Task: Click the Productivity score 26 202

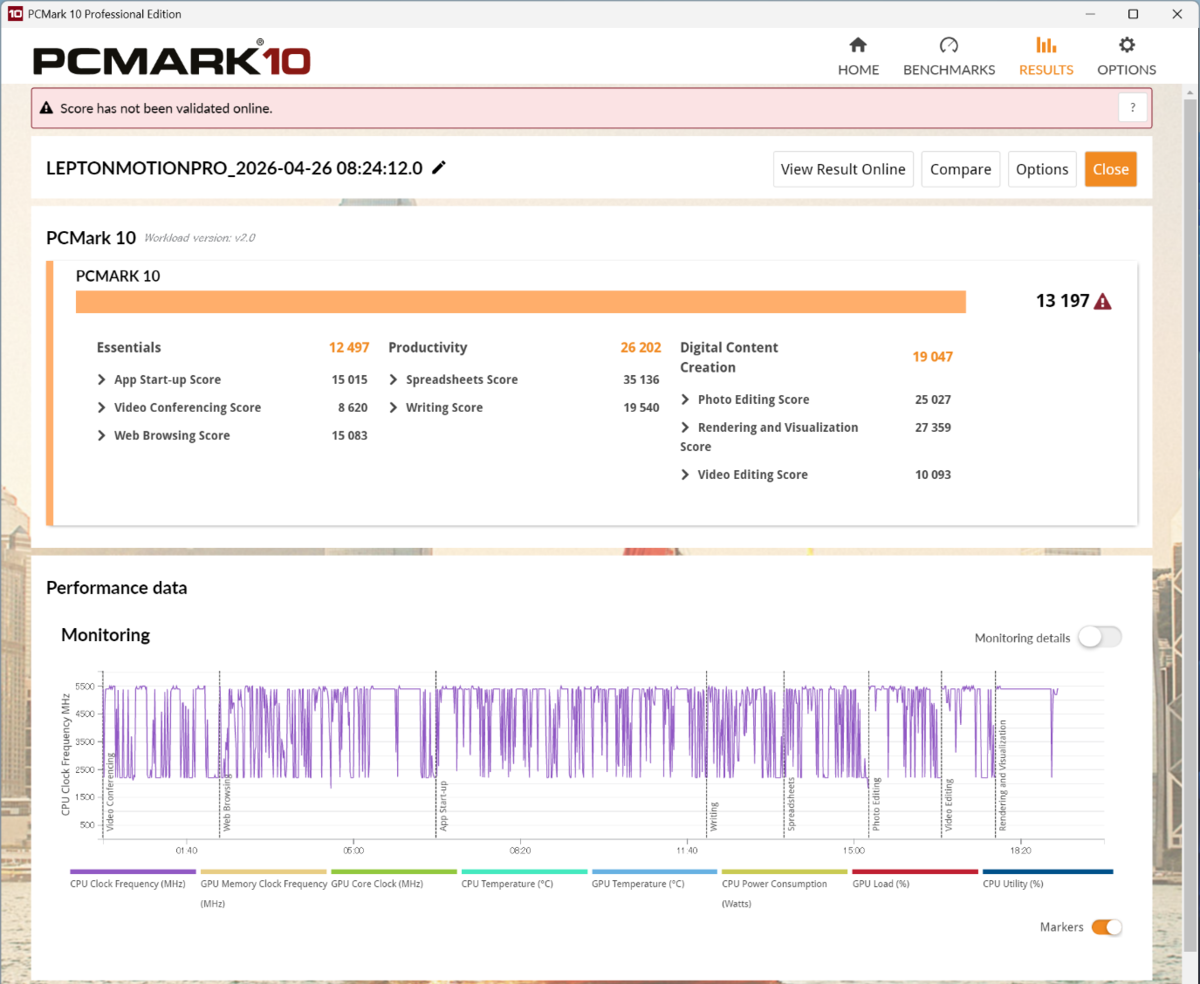Action: tap(641, 348)
